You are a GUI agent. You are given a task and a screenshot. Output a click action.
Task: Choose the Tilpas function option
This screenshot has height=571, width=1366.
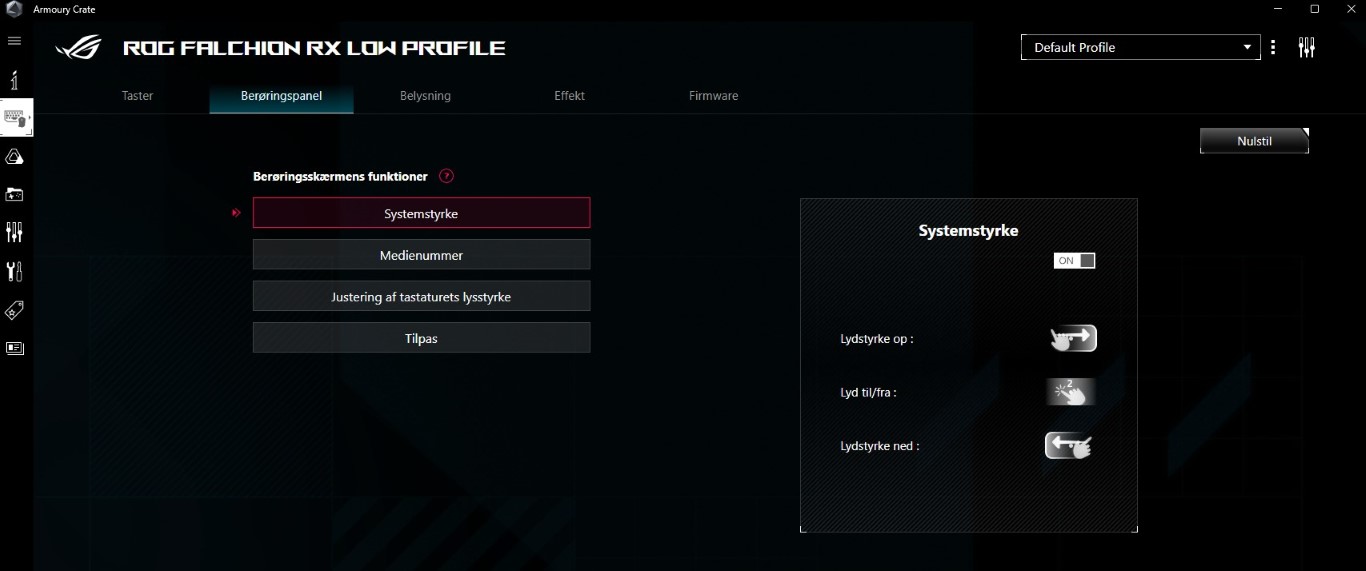click(421, 338)
